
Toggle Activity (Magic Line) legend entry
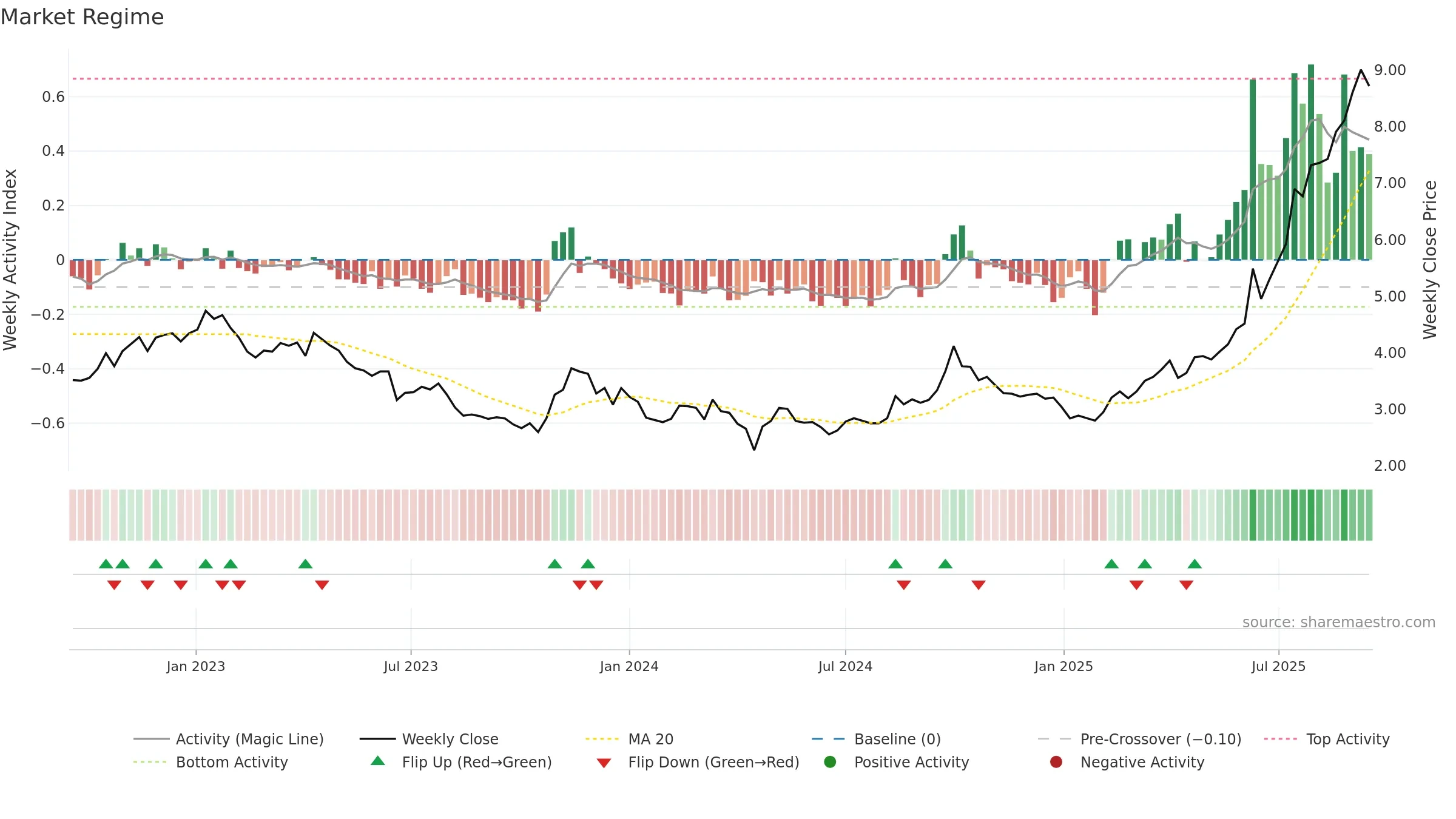(229, 739)
